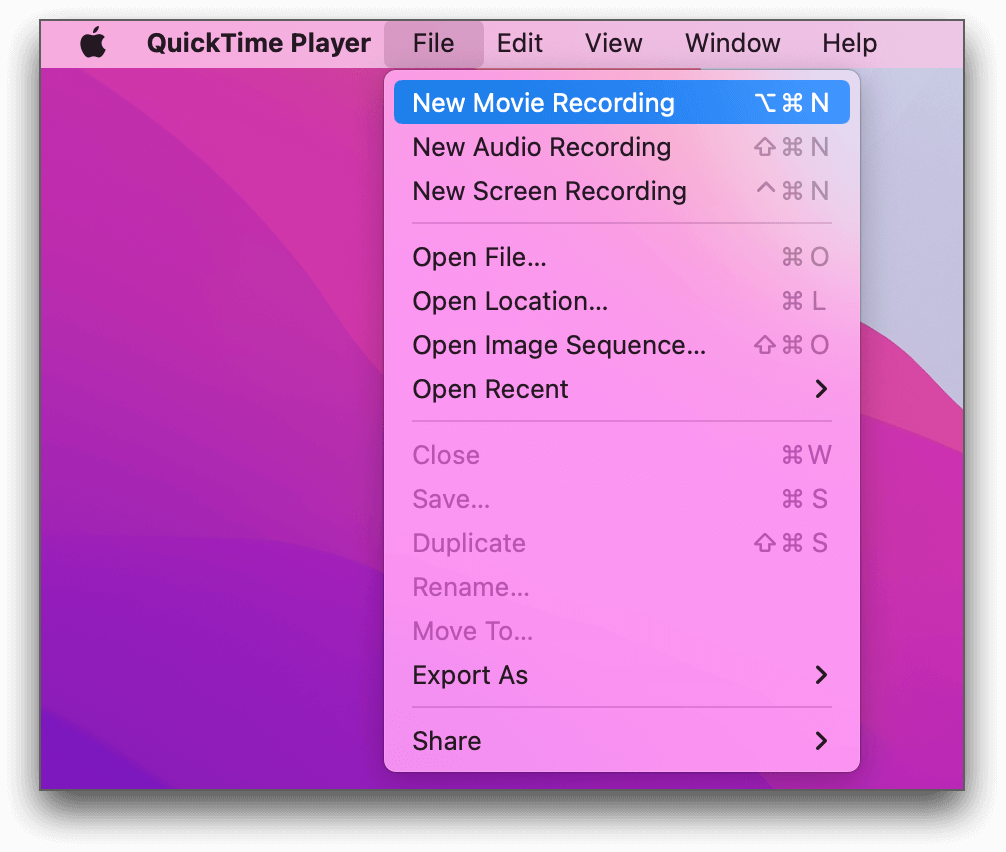Click the Export As disclosure arrow

[x=822, y=675]
